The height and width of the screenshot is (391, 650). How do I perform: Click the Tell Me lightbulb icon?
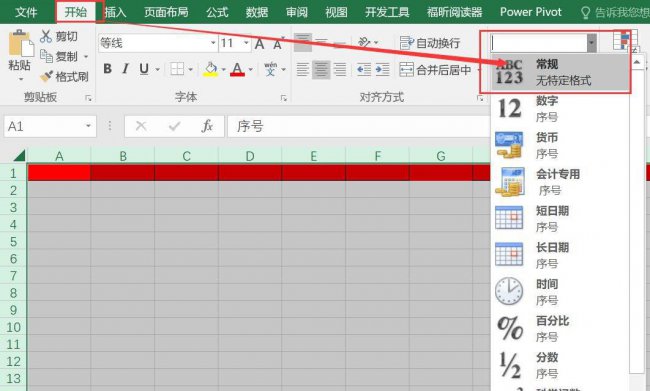coord(585,12)
